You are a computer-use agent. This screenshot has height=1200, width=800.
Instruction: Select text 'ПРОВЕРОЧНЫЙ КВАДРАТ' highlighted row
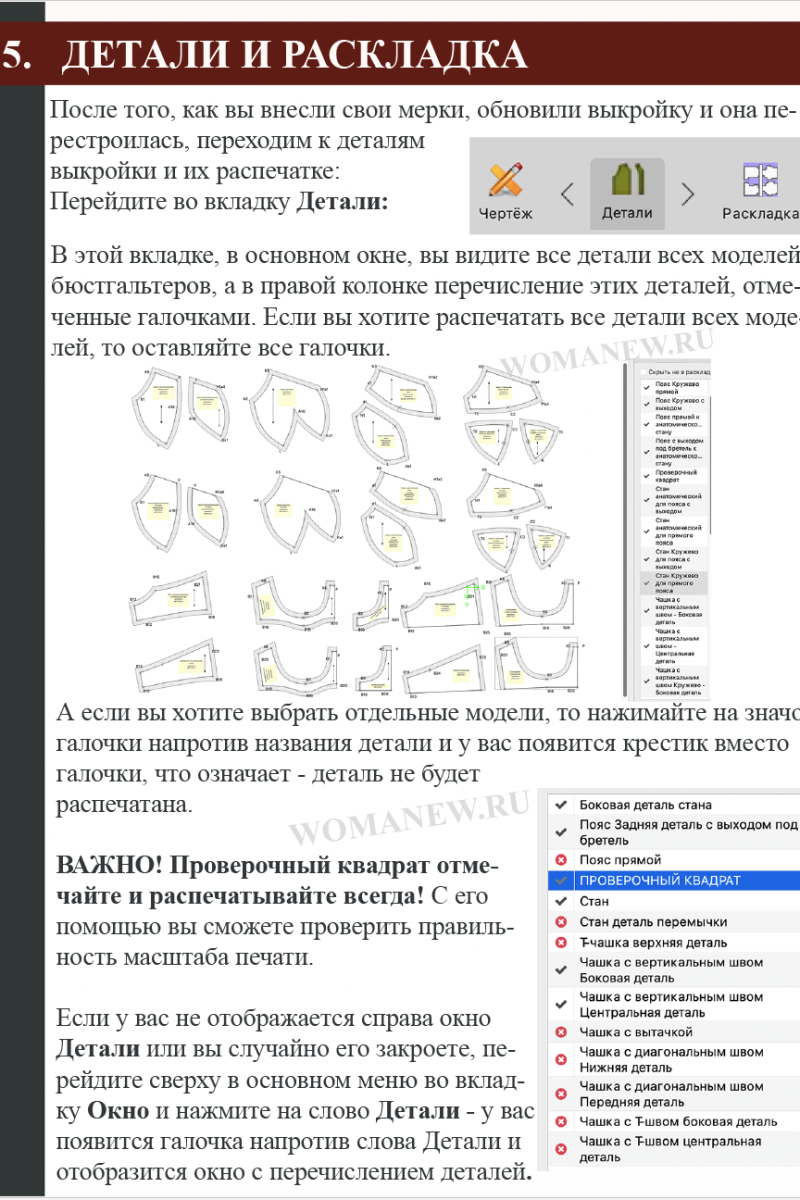660,881
